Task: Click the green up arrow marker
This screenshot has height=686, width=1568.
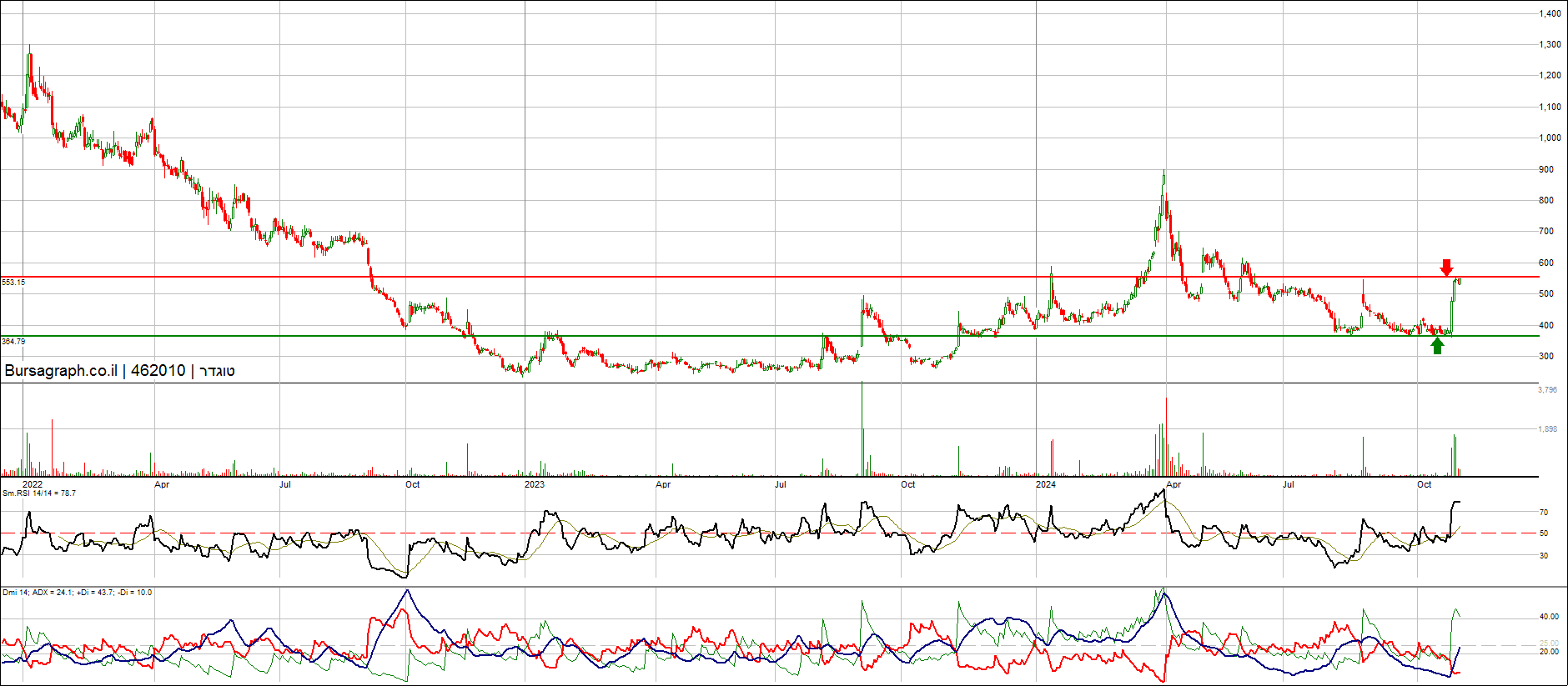Action: pos(1437,346)
